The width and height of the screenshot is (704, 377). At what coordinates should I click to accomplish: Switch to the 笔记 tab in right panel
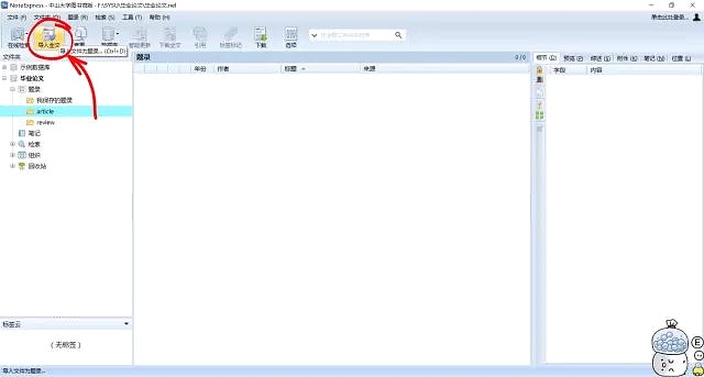point(654,58)
